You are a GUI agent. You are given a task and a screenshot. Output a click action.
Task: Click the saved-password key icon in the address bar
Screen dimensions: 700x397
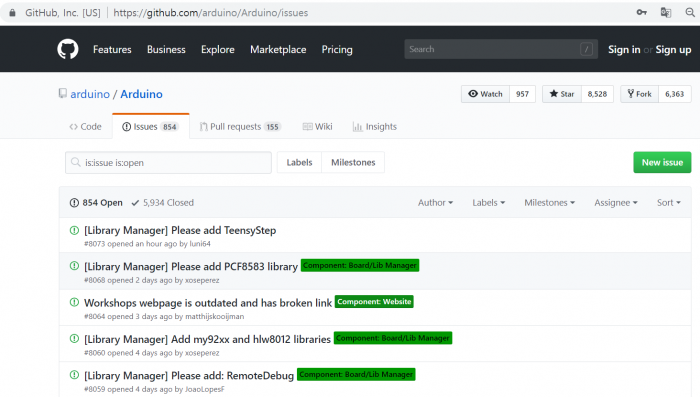coord(642,13)
